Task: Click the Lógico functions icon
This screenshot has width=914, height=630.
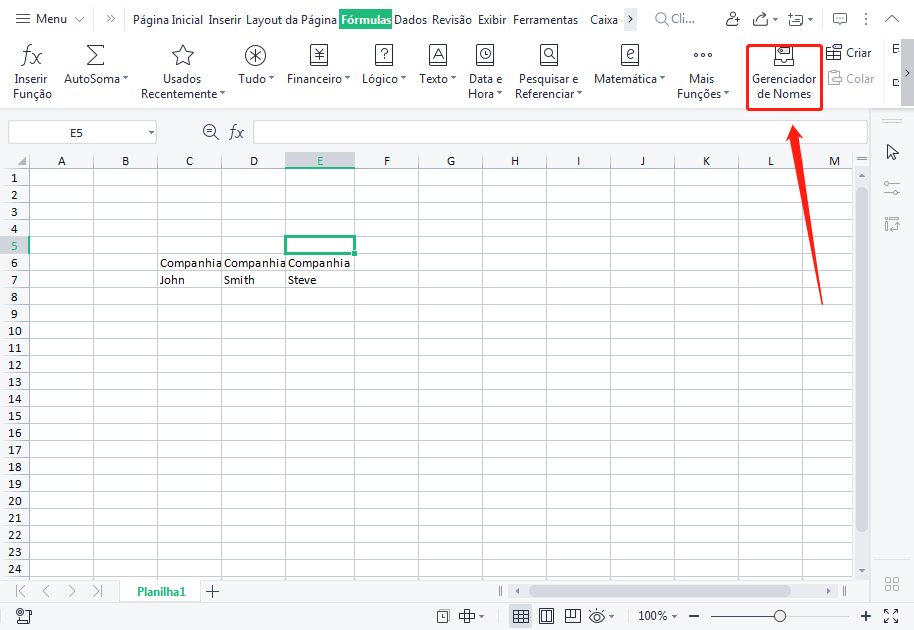Action: pyautogui.click(x=383, y=56)
